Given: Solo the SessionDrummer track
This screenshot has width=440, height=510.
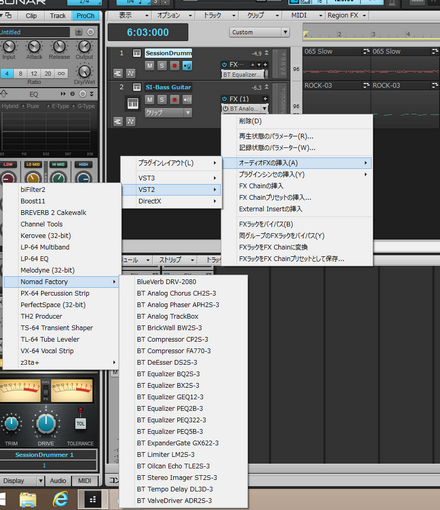Looking at the screenshot, I should pyautogui.click(x=162, y=66).
